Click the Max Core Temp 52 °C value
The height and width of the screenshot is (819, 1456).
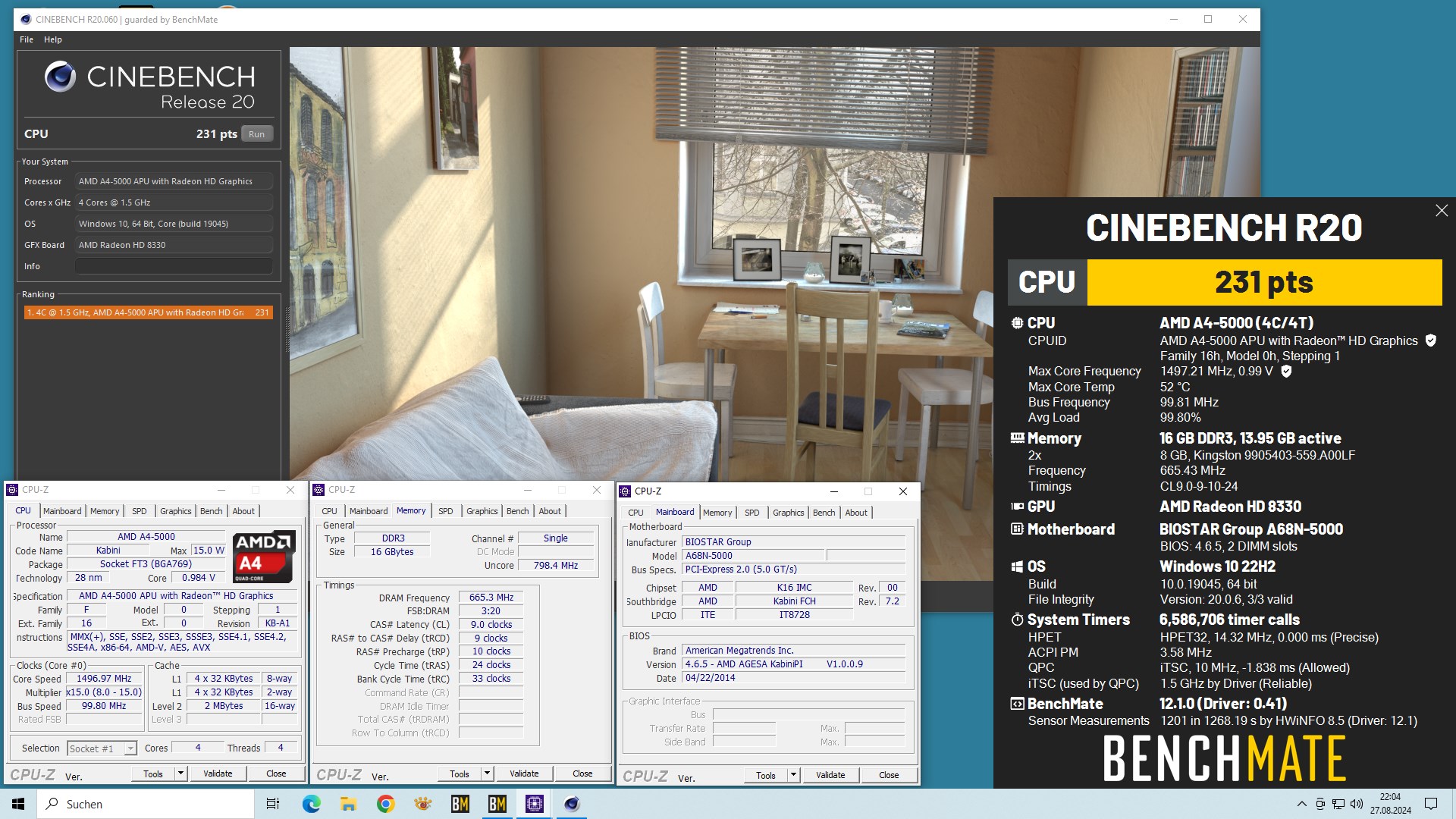[x=1175, y=387]
